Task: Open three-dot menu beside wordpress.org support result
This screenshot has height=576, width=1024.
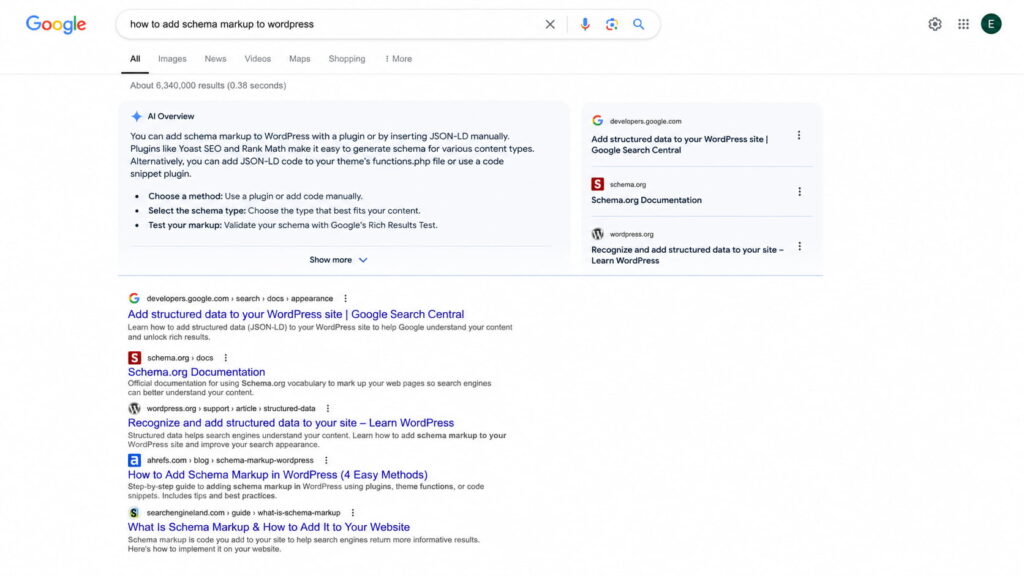Action: (x=328, y=408)
